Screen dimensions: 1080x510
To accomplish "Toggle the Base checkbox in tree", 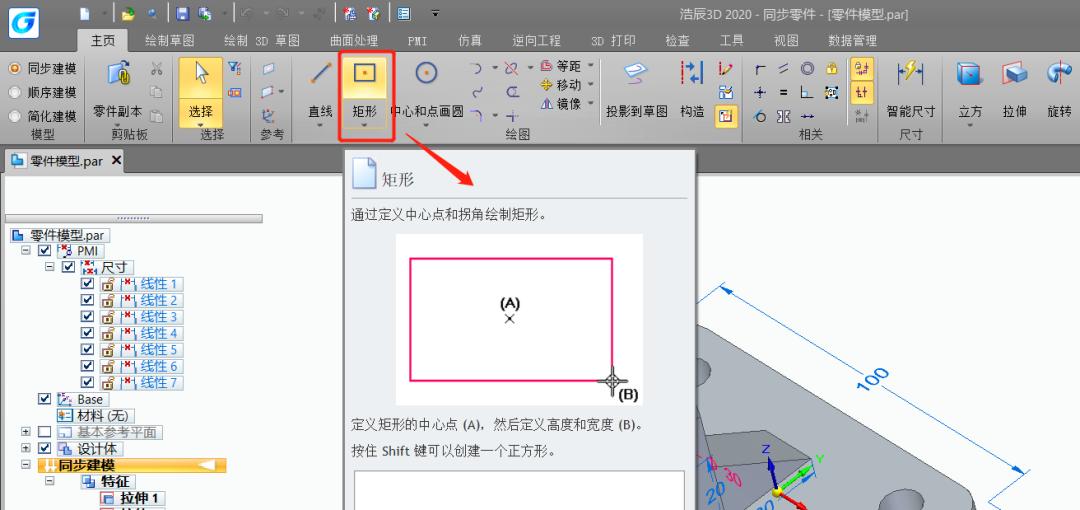I will point(45,398).
